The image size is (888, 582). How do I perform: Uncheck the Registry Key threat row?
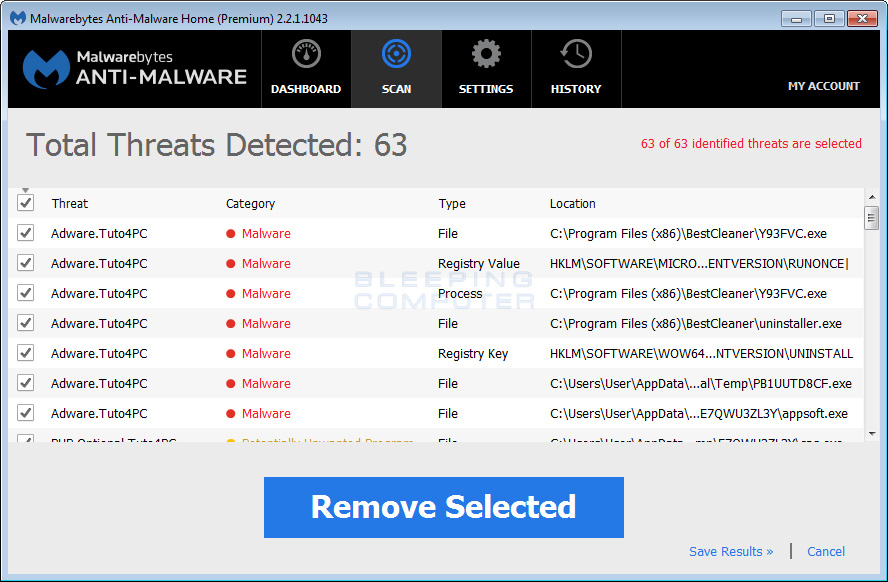tap(26, 354)
